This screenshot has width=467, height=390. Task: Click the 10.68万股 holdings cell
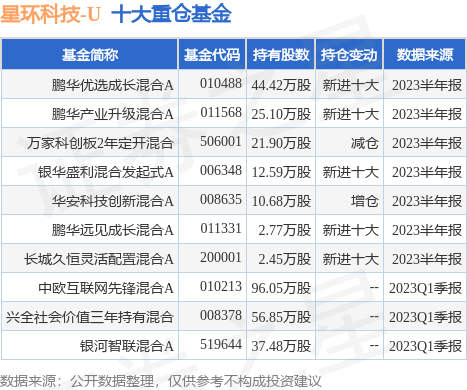[x=281, y=201]
